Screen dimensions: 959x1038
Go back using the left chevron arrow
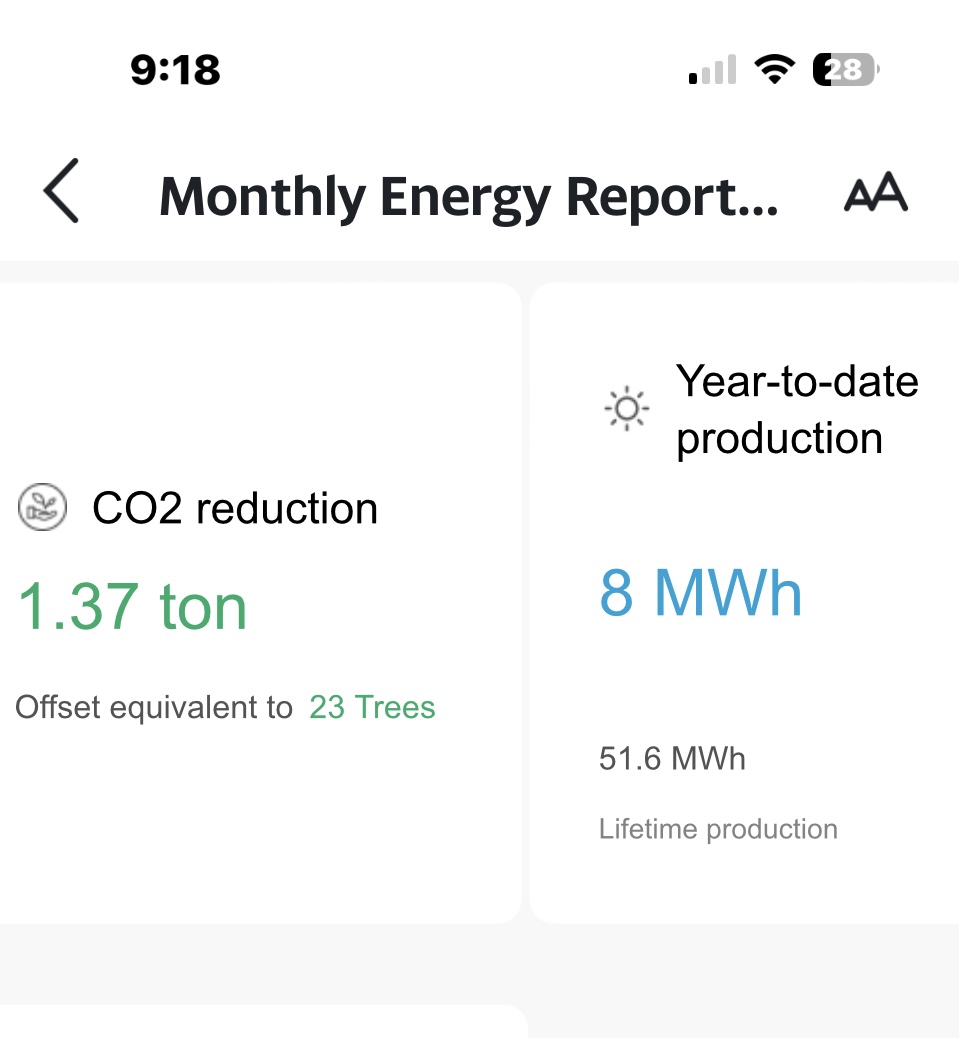pos(61,191)
